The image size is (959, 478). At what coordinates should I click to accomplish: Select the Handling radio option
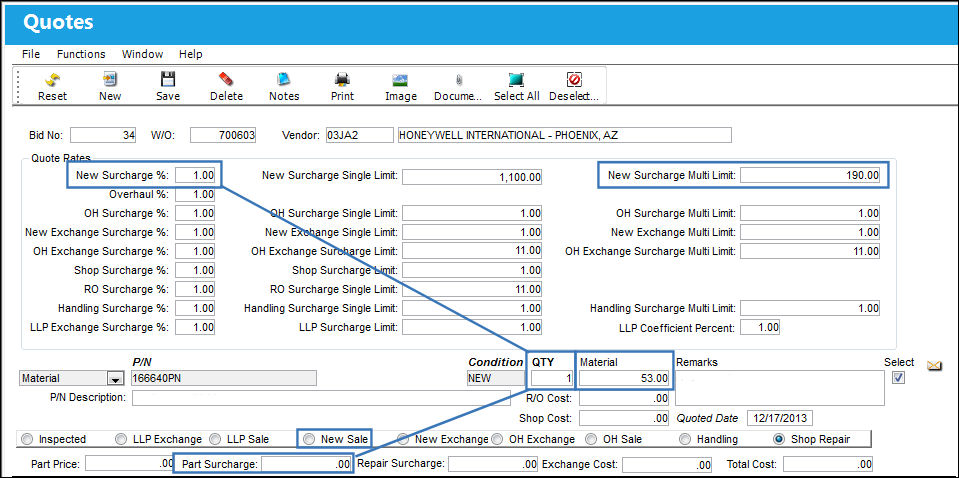[x=685, y=439]
